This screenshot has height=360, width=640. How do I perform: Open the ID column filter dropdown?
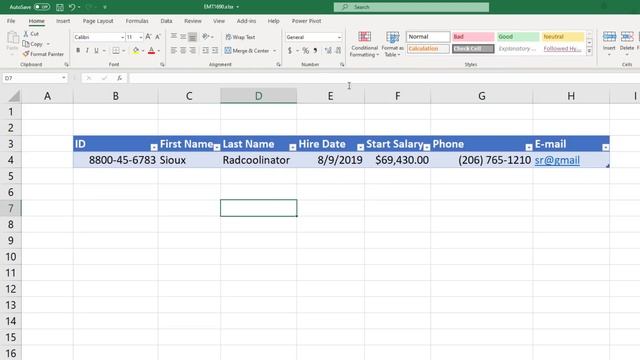click(154, 147)
